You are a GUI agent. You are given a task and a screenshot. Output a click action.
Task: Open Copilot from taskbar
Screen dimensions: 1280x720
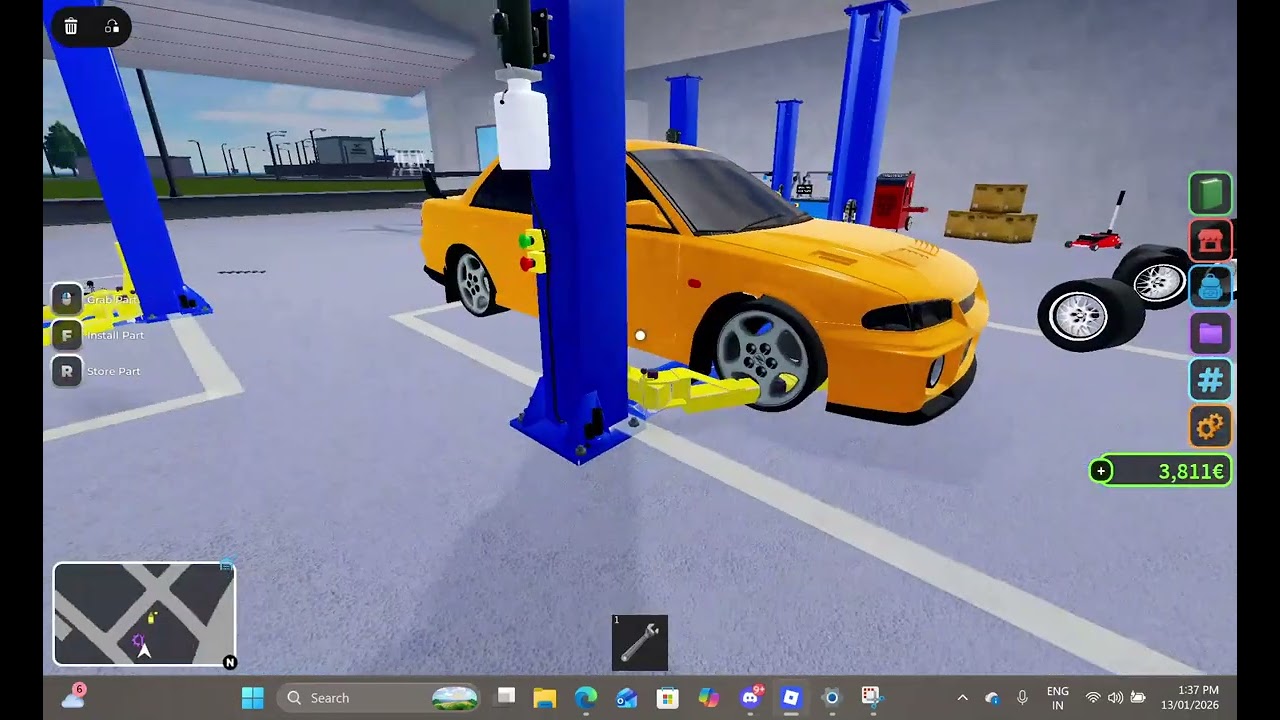click(708, 698)
